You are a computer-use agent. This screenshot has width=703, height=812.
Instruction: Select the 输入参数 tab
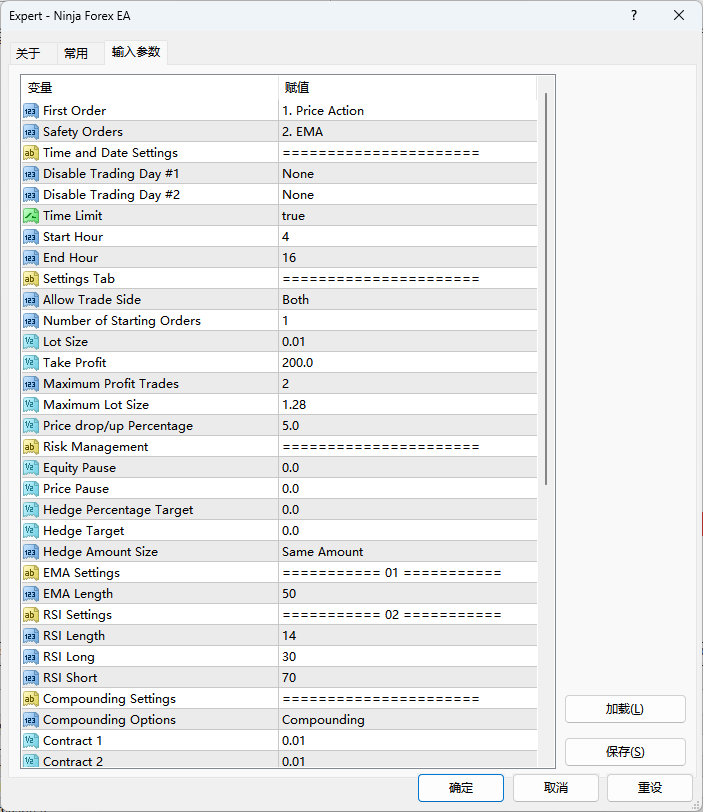tap(136, 52)
